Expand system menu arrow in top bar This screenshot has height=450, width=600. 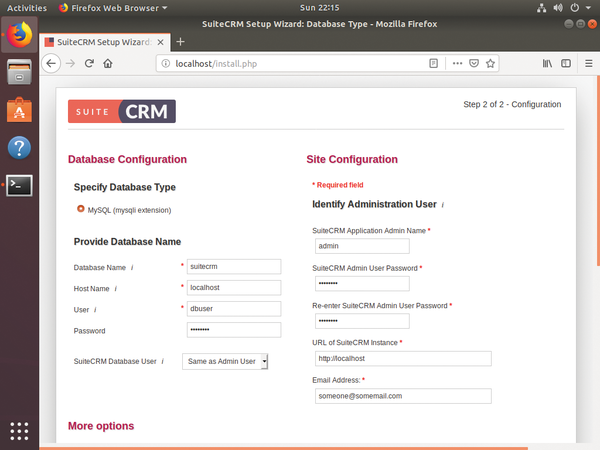[x=588, y=8]
